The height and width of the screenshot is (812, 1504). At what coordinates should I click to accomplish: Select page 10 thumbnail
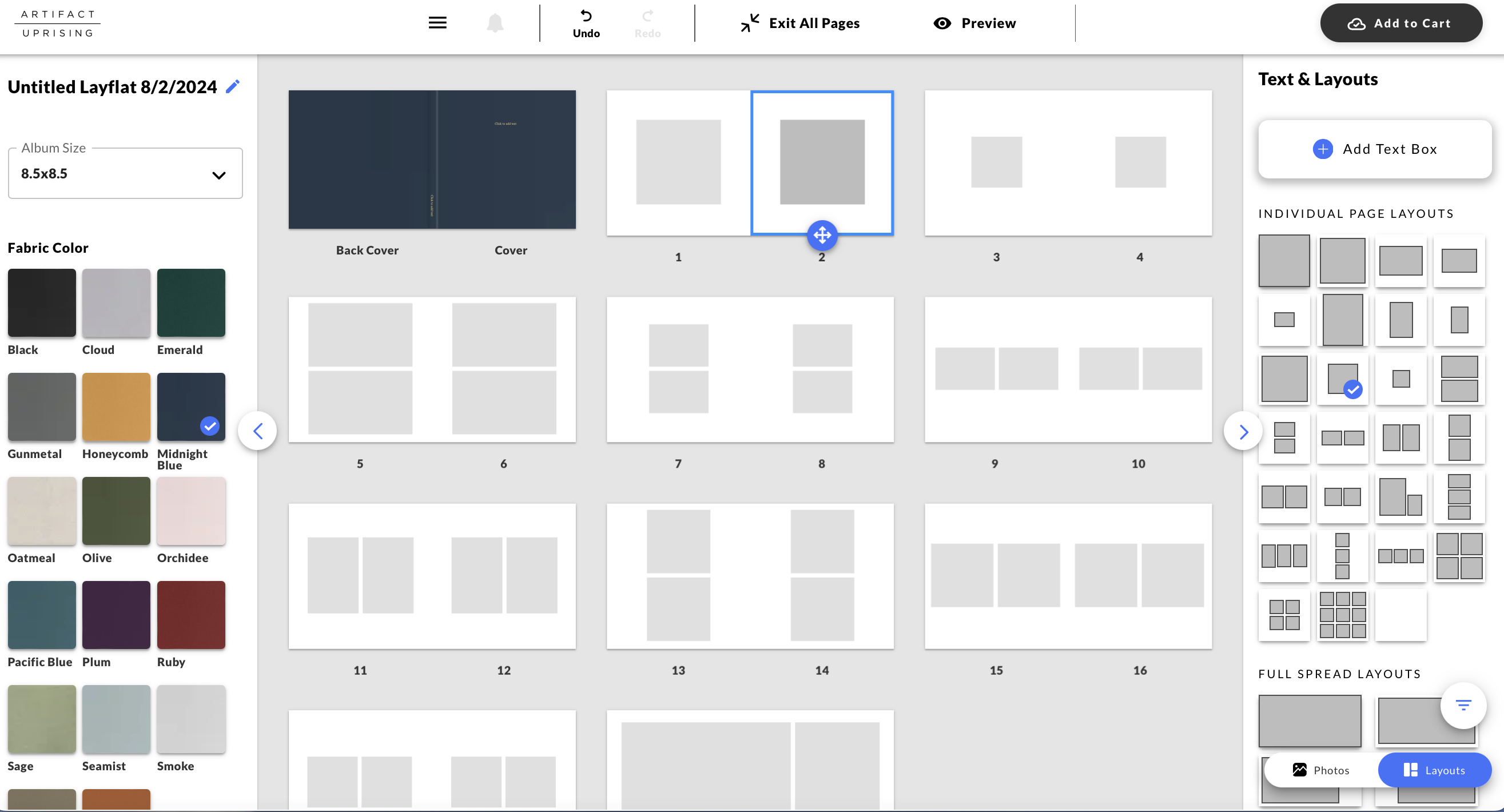[x=1140, y=369]
